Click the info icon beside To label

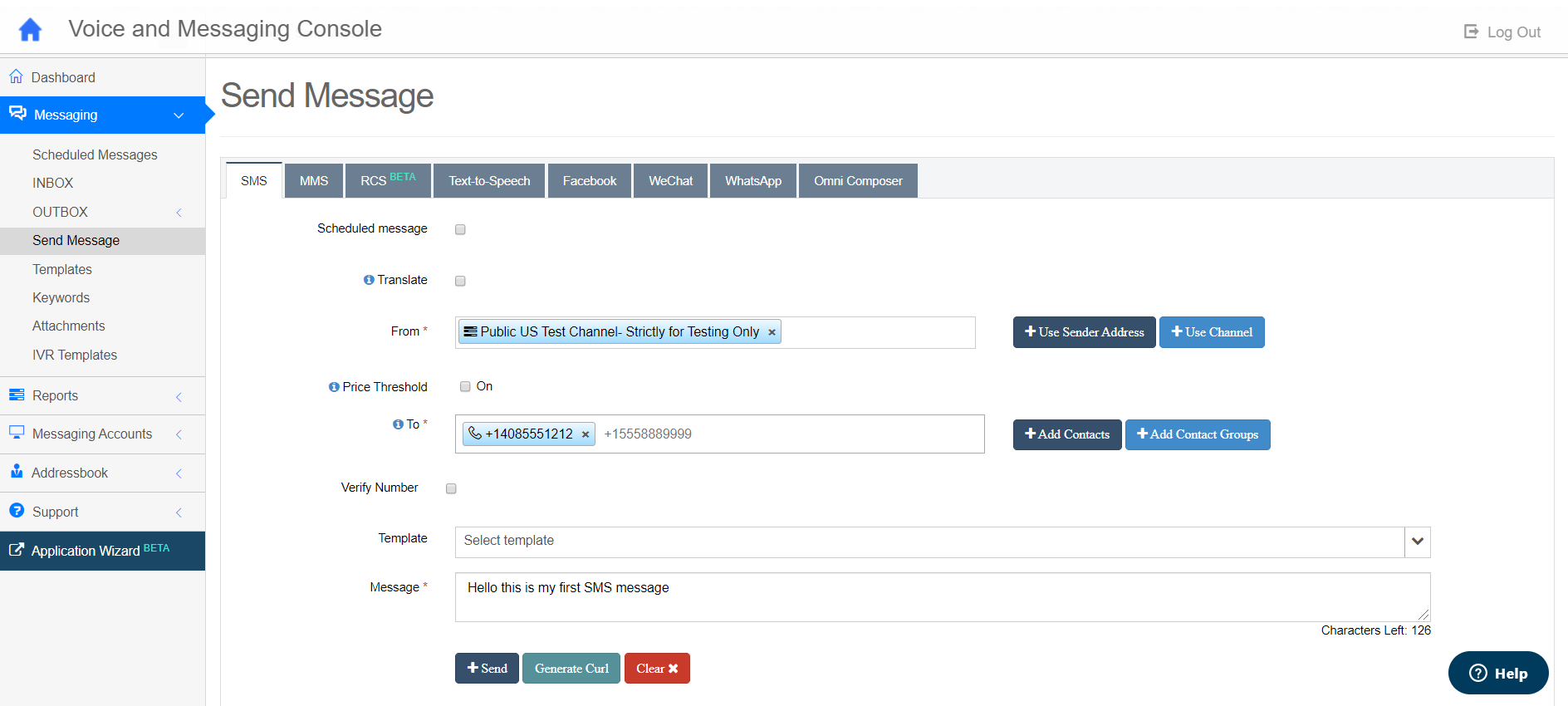click(x=398, y=424)
